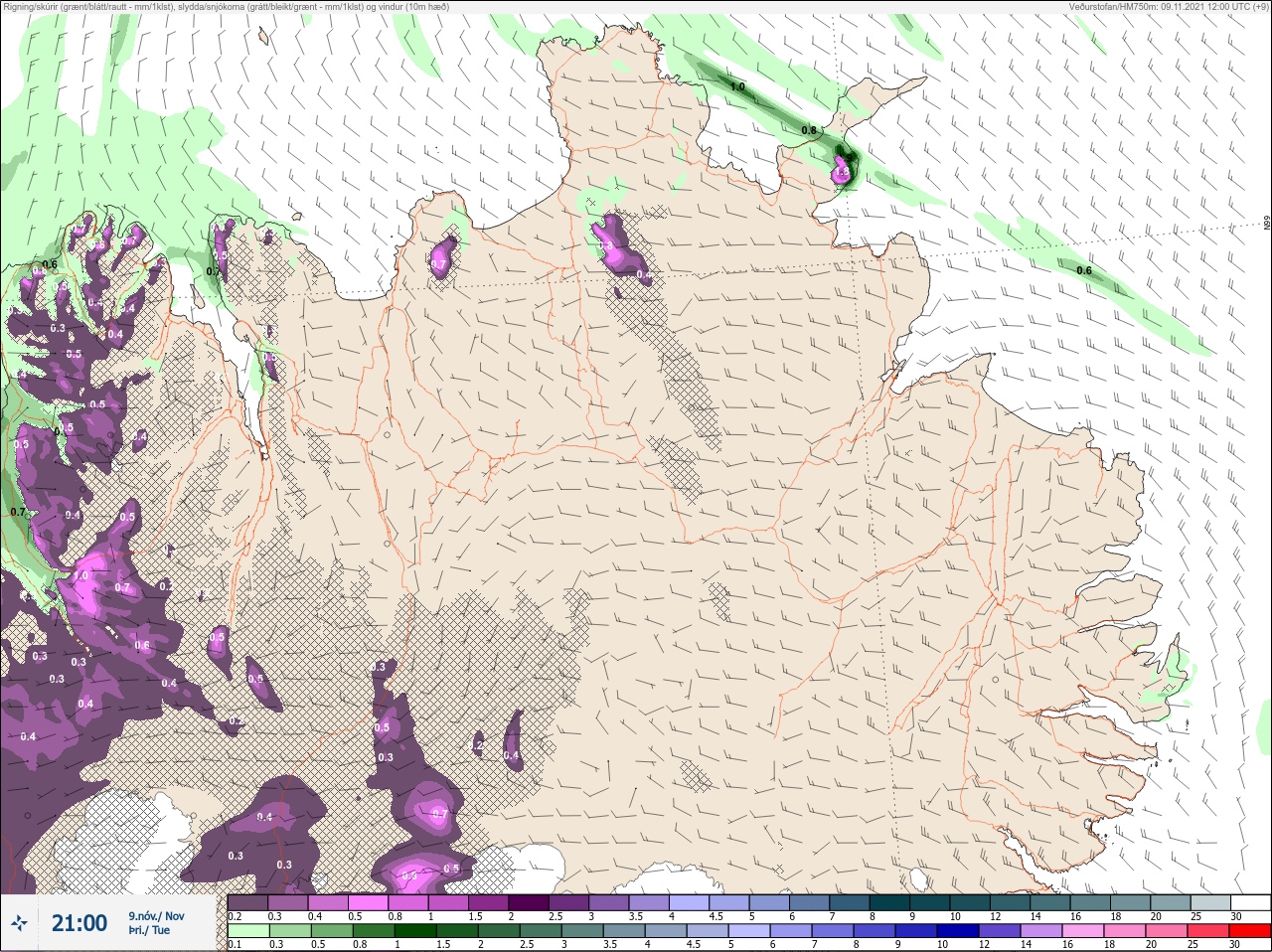This screenshot has height=952, width=1272.
Task: Click the date text '9.nóv./ Nov'
Action: pyautogui.click(x=156, y=916)
